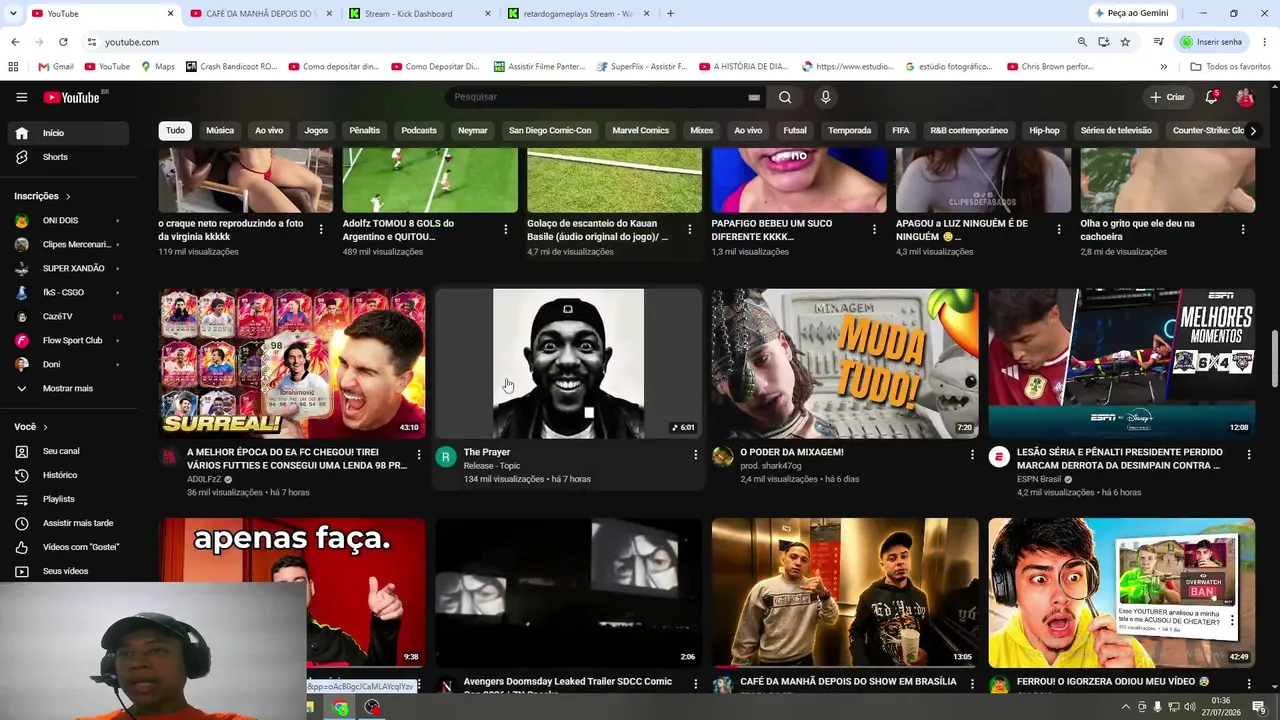Select the Hip-hop filter chip
Image resolution: width=1280 pixels, height=720 pixels.
tap(1044, 131)
